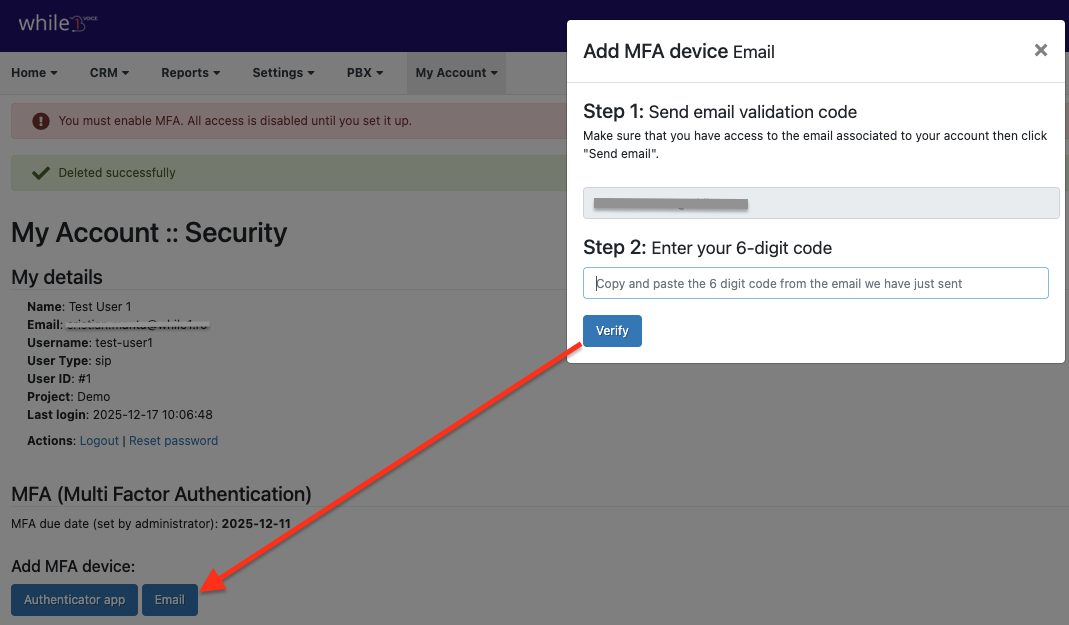This screenshot has height=625, width=1069.
Task: Open the My Account menu
Action: click(x=456, y=73)
